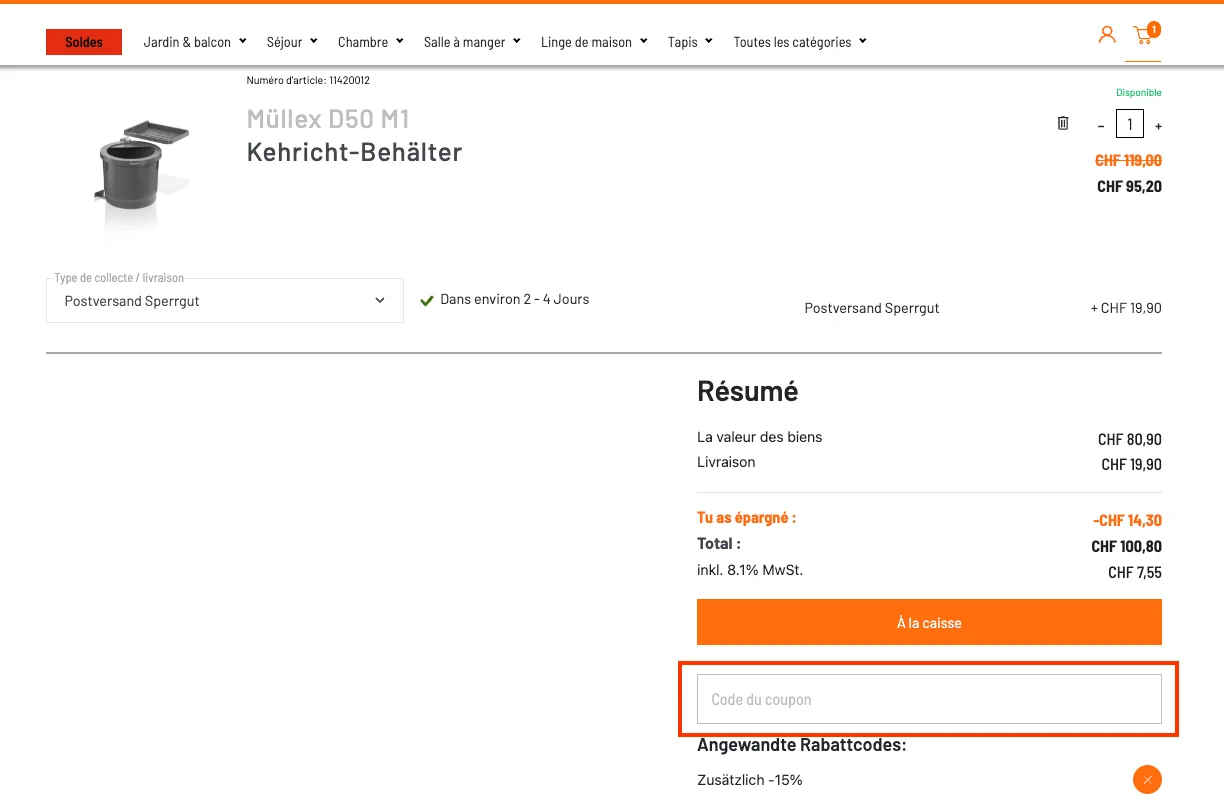Click the Dans environ 2 - 4 Jours text
Screen dimensions: 1224x803
pyautogui.click(x=515, y=299)
